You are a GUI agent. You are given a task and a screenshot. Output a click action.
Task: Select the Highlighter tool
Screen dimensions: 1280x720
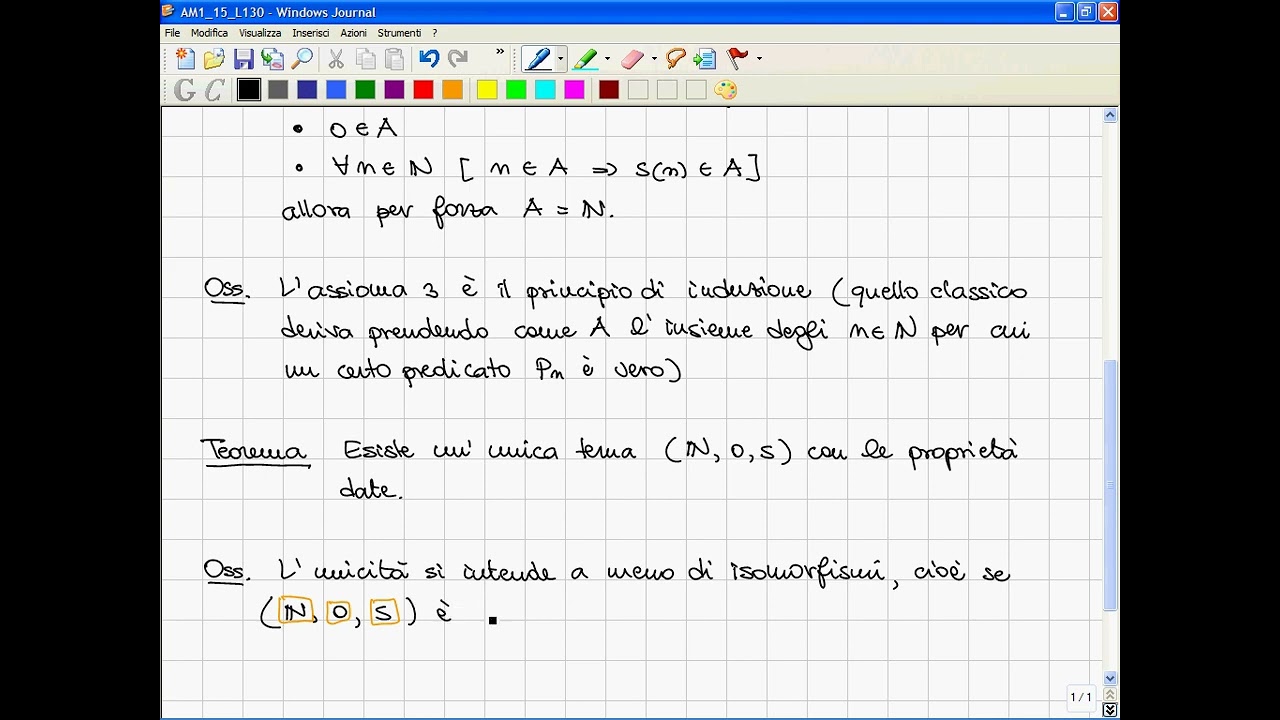point(586,59)
